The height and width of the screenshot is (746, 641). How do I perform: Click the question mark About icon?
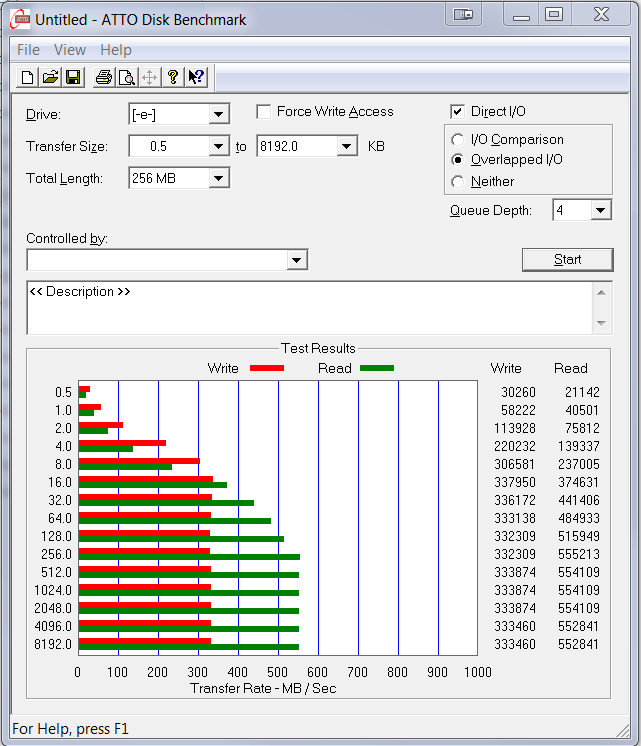point(173,77)
